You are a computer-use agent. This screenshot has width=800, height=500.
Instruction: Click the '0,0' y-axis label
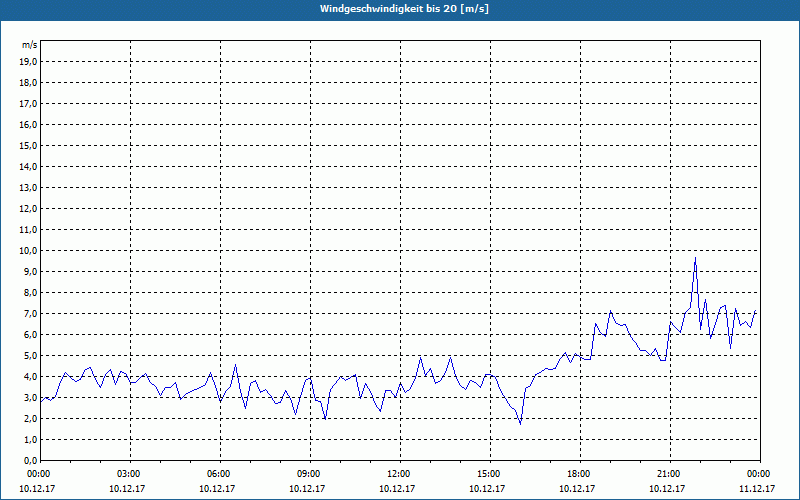(x=31, y=461)
